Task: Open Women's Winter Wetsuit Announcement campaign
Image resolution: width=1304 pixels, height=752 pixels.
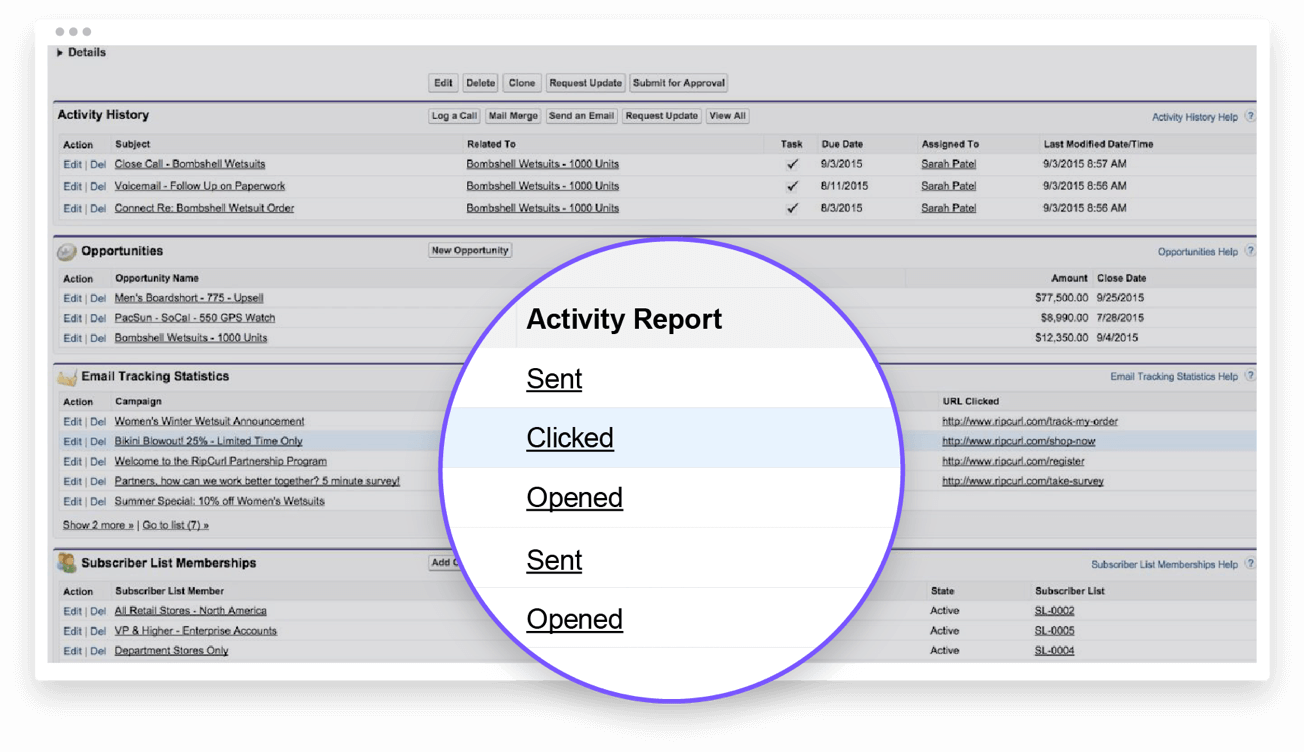Action: 209,421
